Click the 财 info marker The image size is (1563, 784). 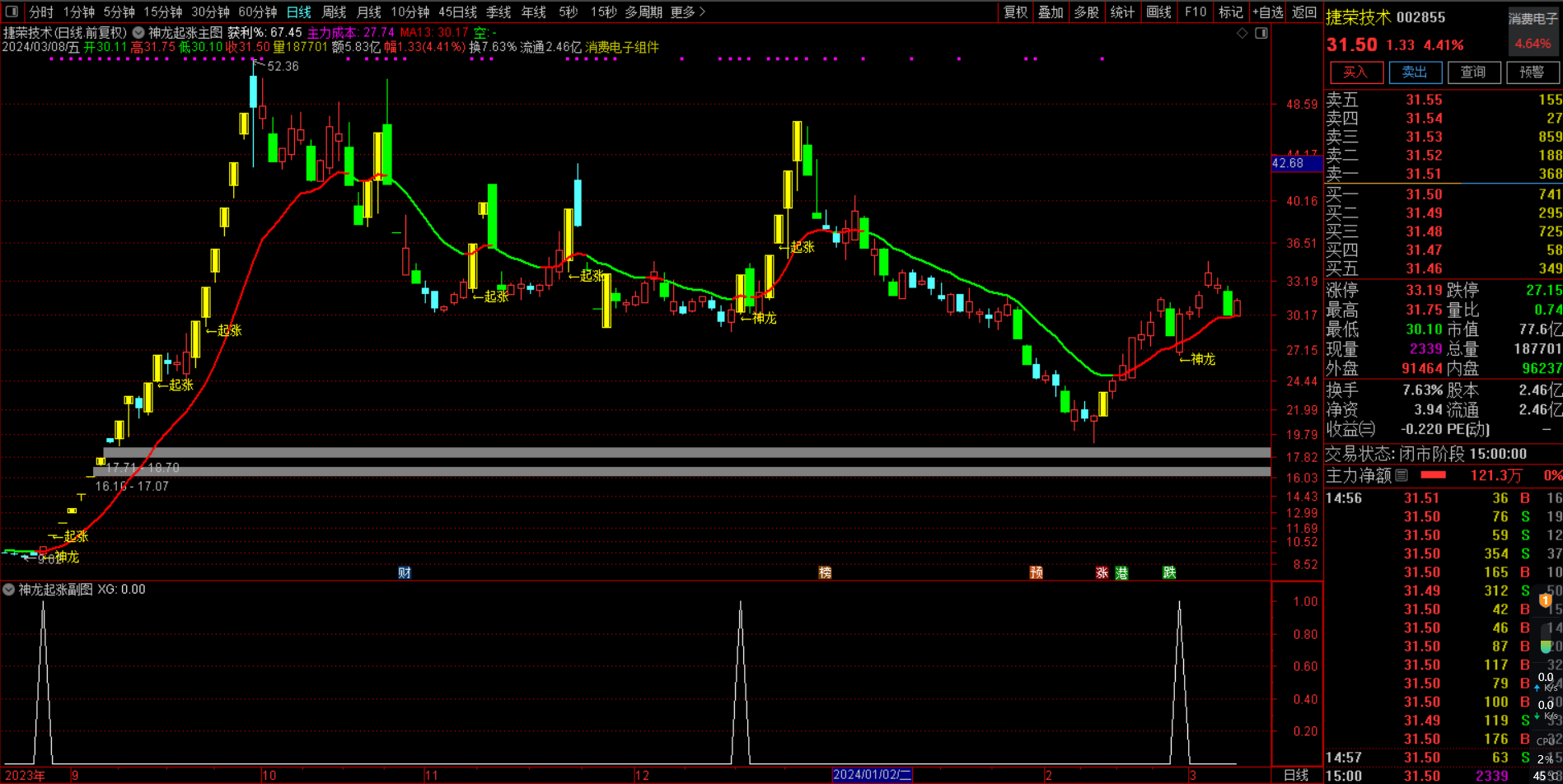click(x=405, y=572)
